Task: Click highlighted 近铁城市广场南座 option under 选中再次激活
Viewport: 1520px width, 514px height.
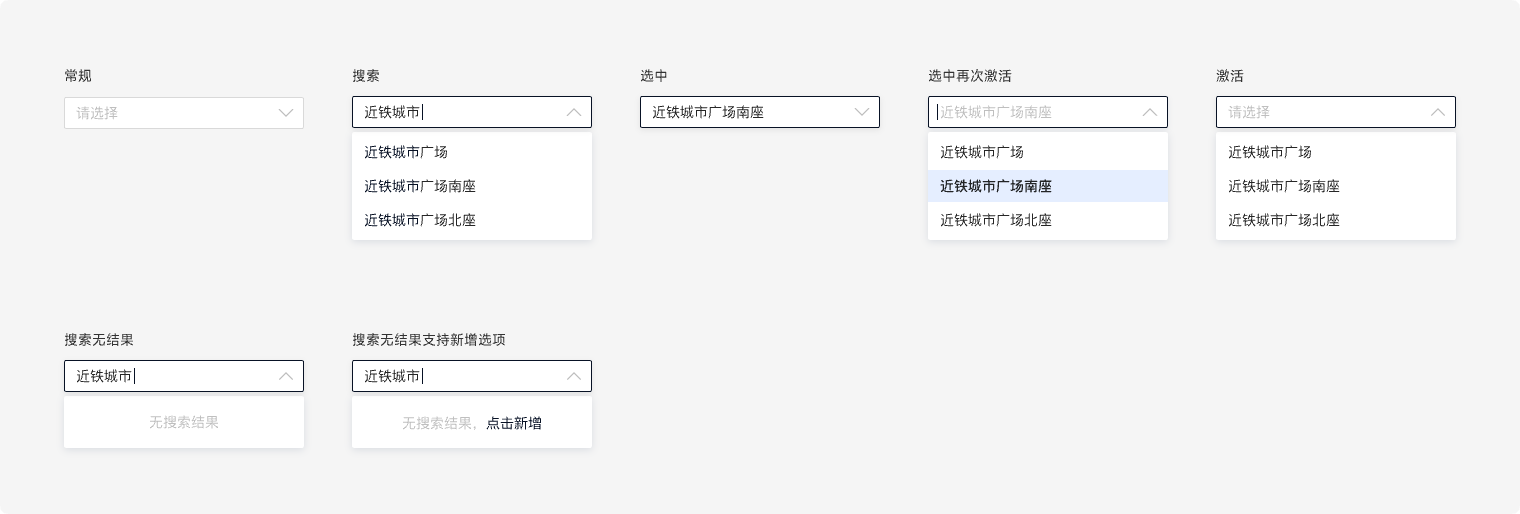Action: (996, 186)
